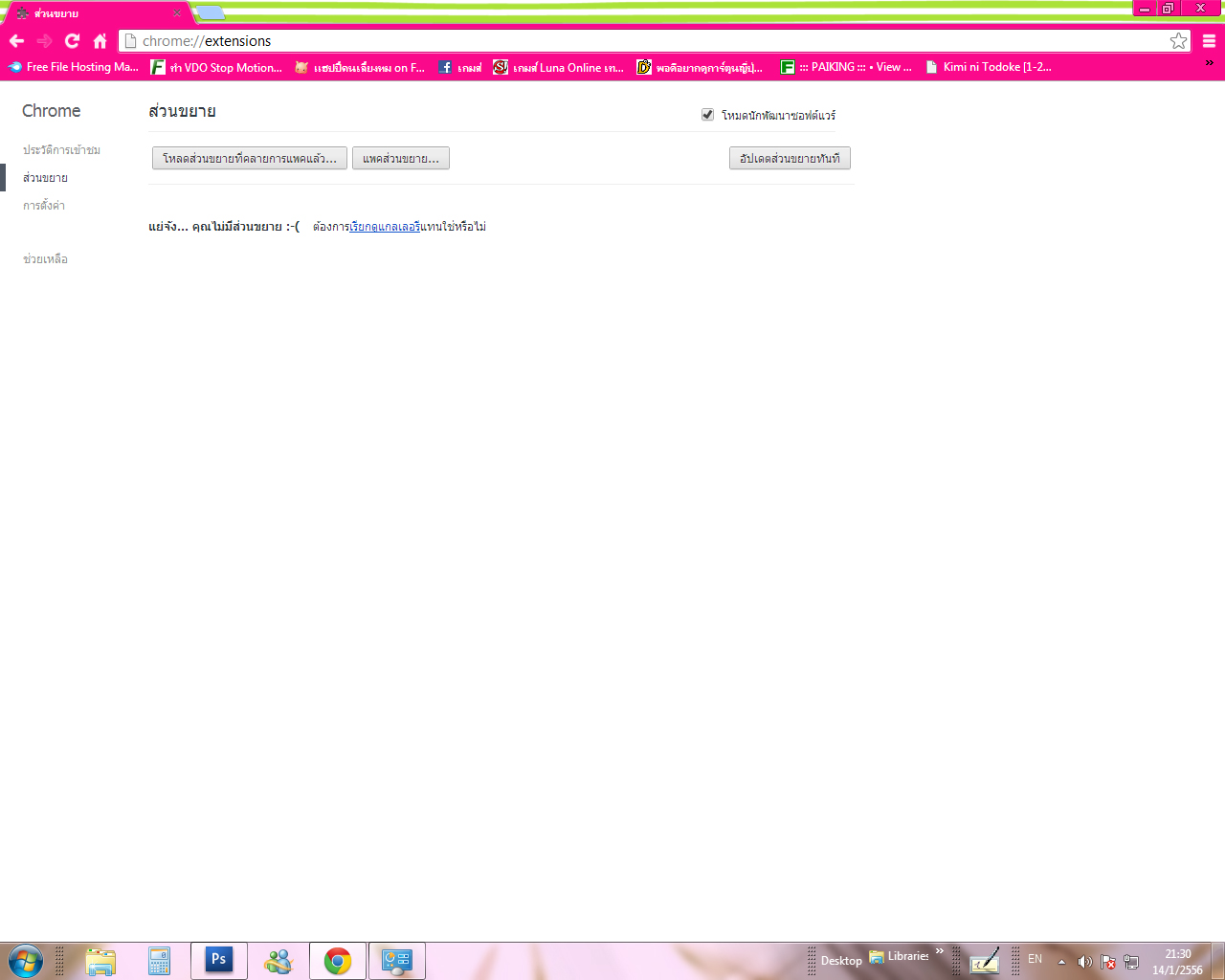
Task: Toggle the โหมดนักพัฒนาซอฟต์แวร์ checkbox
Action: (707, 115)
